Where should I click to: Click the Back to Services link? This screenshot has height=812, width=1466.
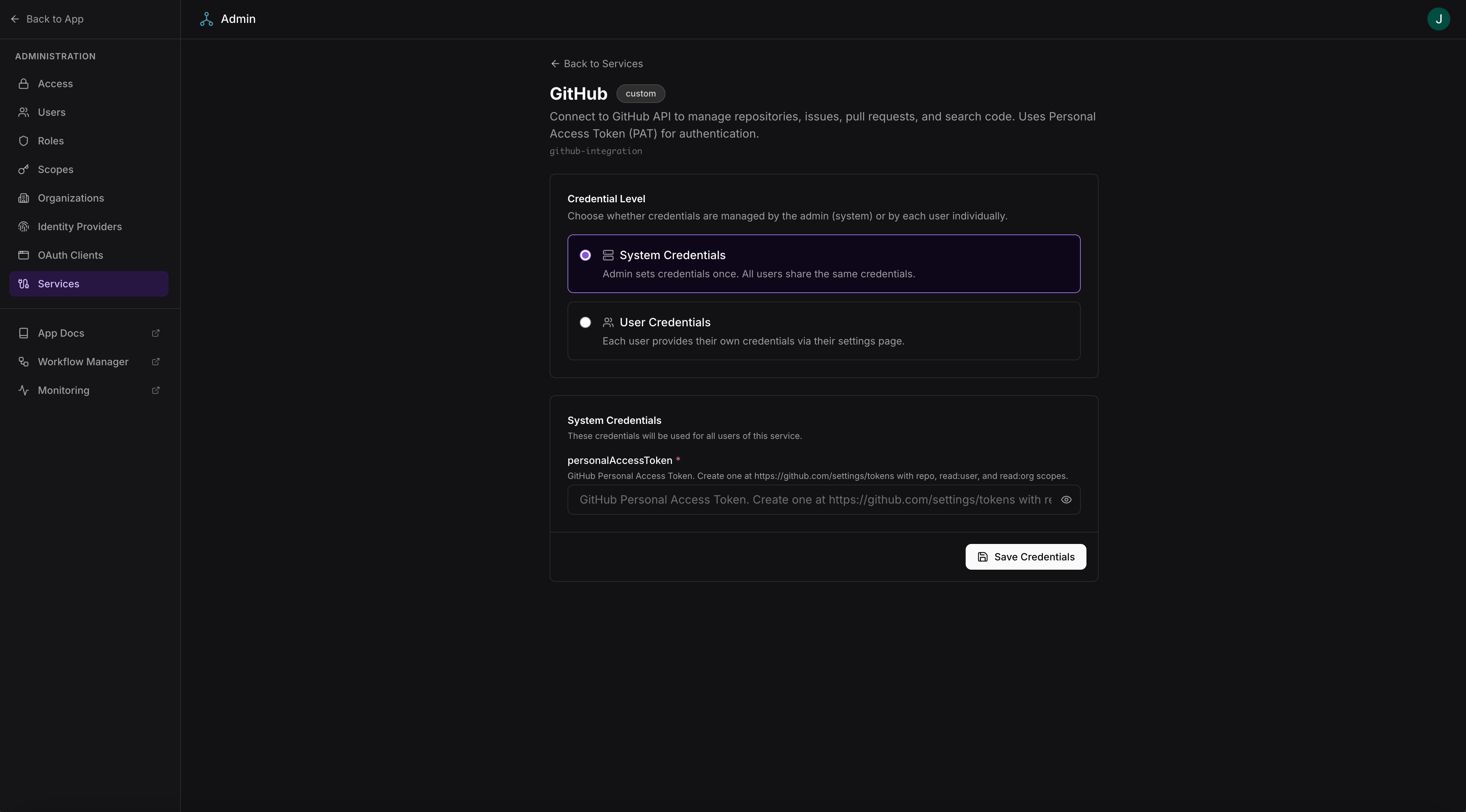point(596,64)
